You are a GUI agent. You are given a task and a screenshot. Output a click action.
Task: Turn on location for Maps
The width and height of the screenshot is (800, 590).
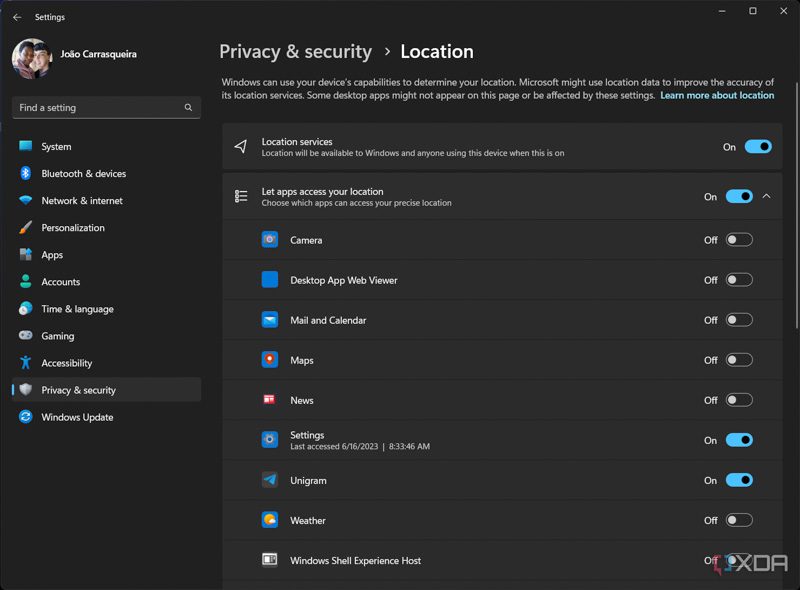739,360
